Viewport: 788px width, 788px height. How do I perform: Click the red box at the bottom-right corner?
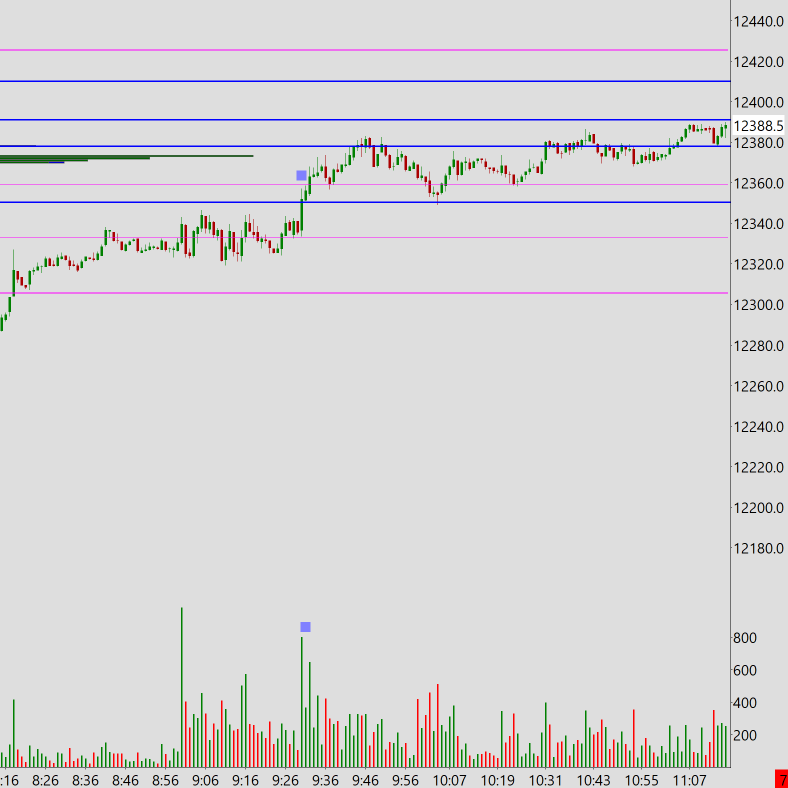pyautogui.click(x=781, y=778)
